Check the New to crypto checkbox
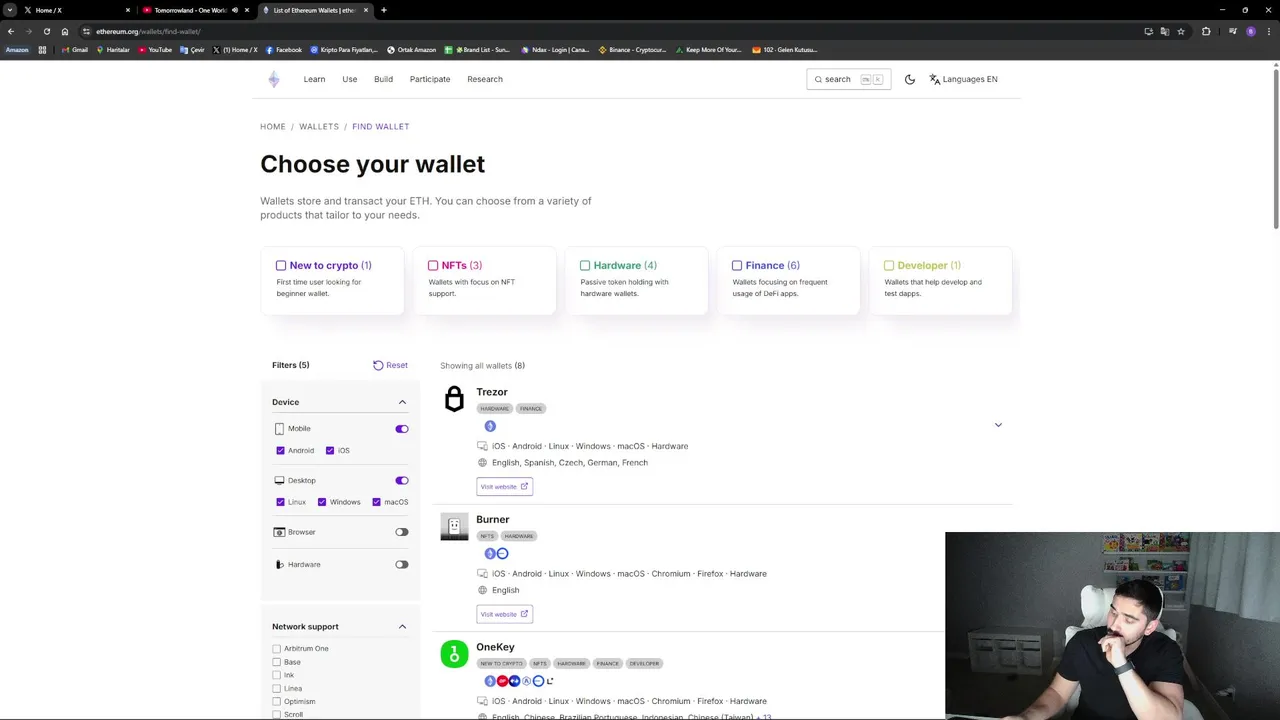This screenshot has height=720, width=1280. pyautogui.click(x=281, y=265)
